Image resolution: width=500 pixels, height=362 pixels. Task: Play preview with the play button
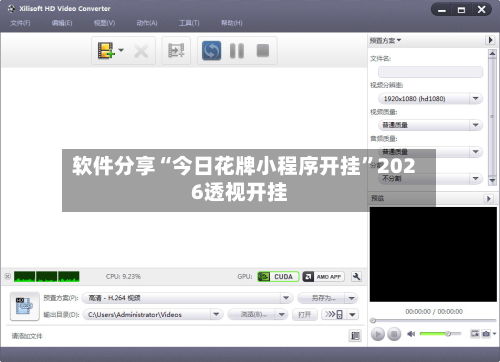pos(377,334)
